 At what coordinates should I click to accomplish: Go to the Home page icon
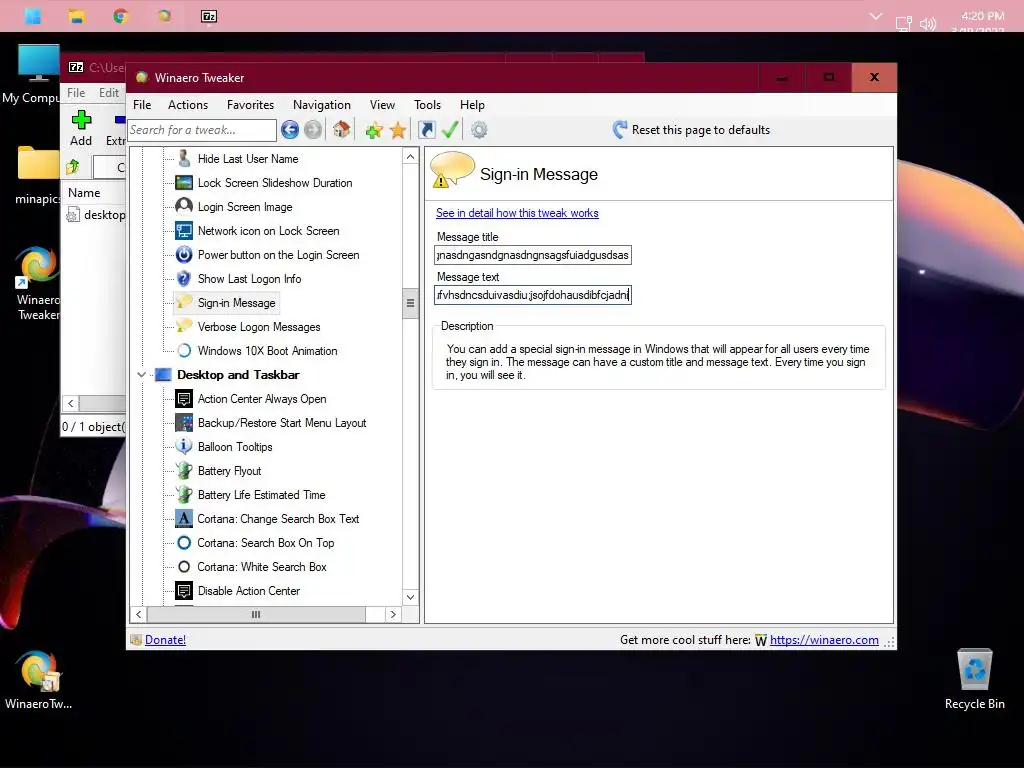pos(341,129)
